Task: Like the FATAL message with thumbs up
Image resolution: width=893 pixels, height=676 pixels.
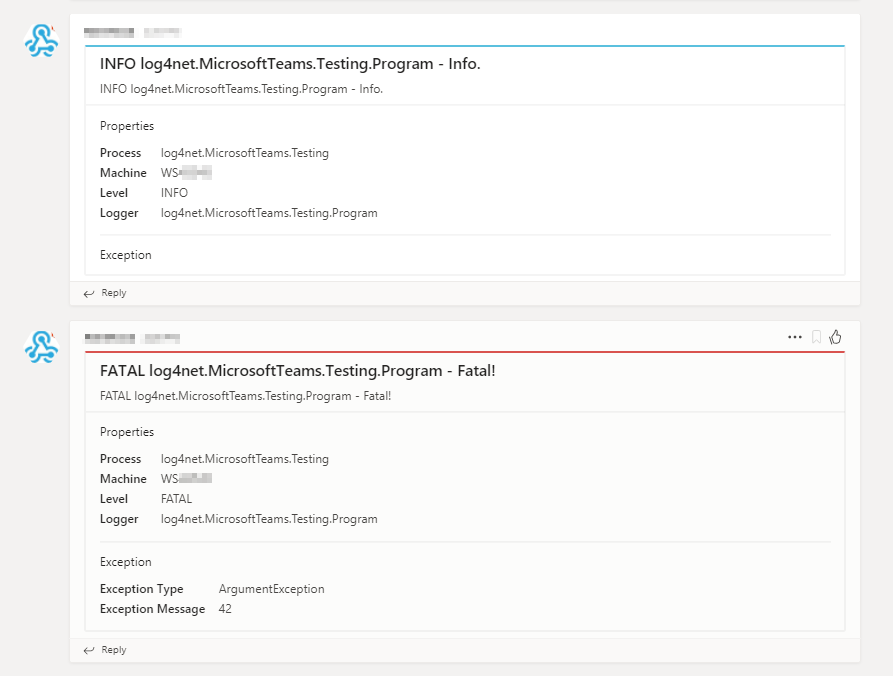Action: click(835, 337)
